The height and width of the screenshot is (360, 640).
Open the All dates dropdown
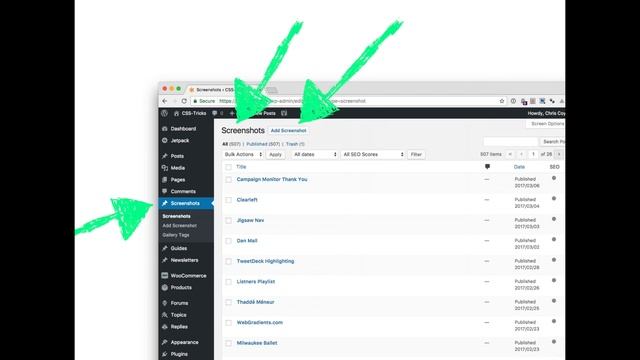[x=315, y=154]
